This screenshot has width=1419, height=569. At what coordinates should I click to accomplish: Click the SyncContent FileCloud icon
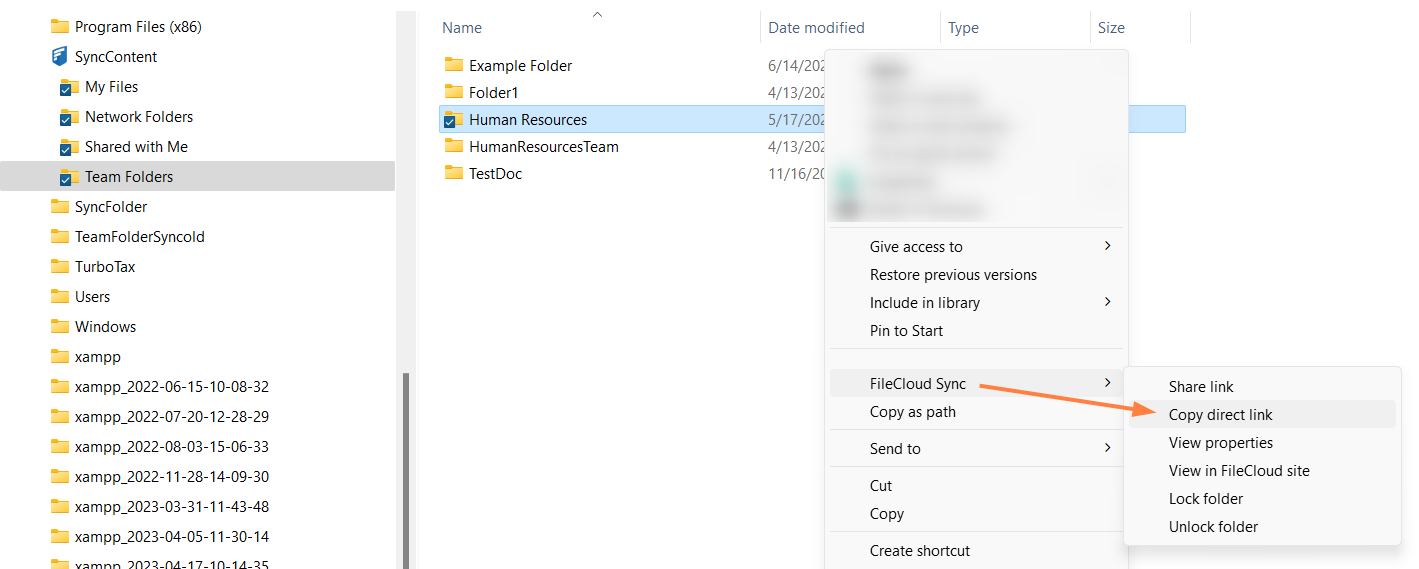tap(60, 57)
